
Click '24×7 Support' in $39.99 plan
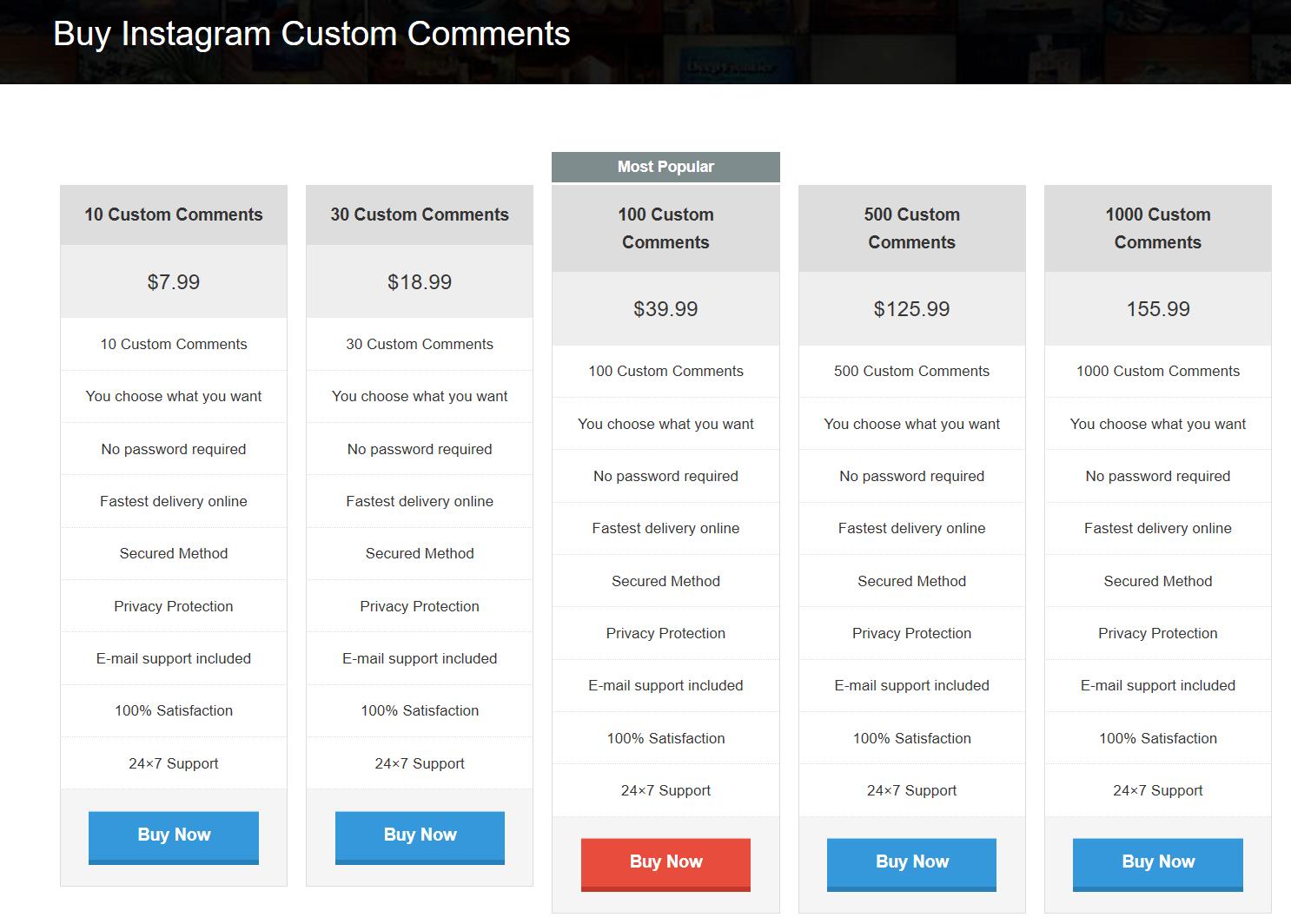(665, 790)
